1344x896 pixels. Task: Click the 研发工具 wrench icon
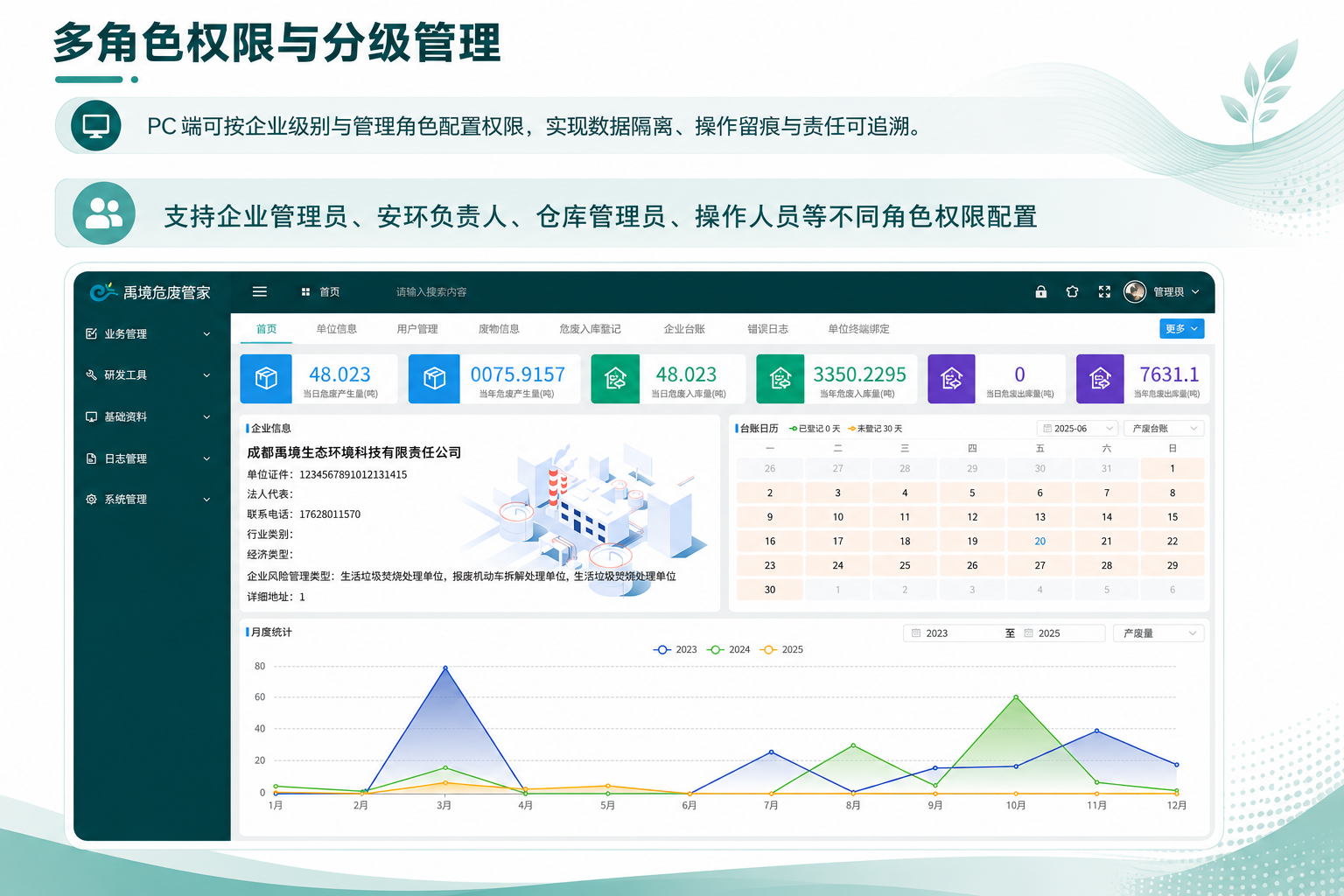(91, 374)
